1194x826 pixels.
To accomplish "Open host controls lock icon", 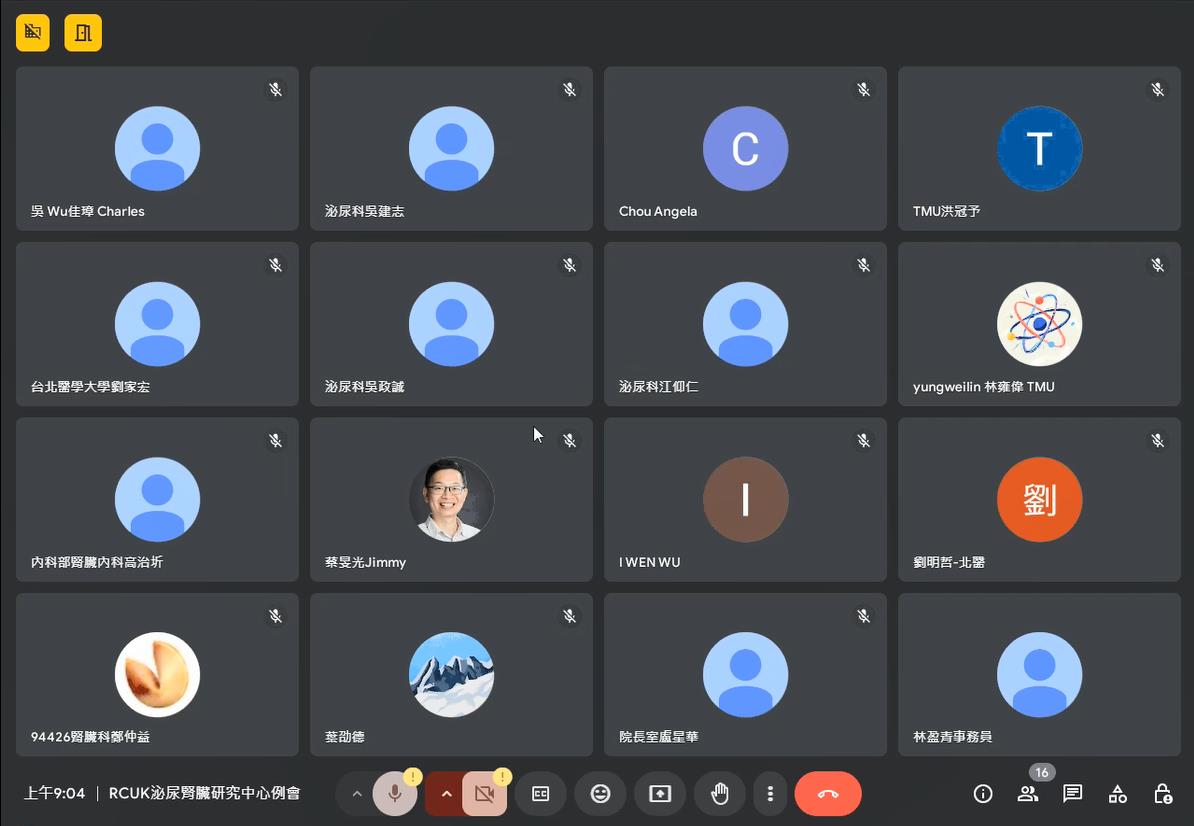I will [1163, 794].
